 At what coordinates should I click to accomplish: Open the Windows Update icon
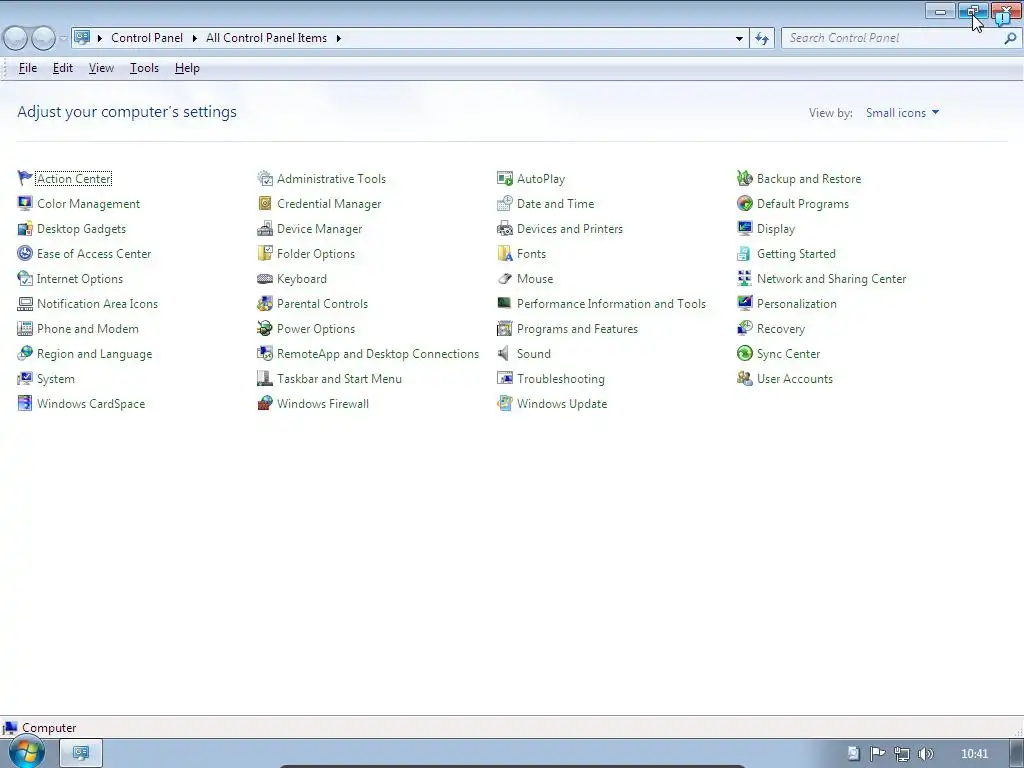click(x=505, y=404)
